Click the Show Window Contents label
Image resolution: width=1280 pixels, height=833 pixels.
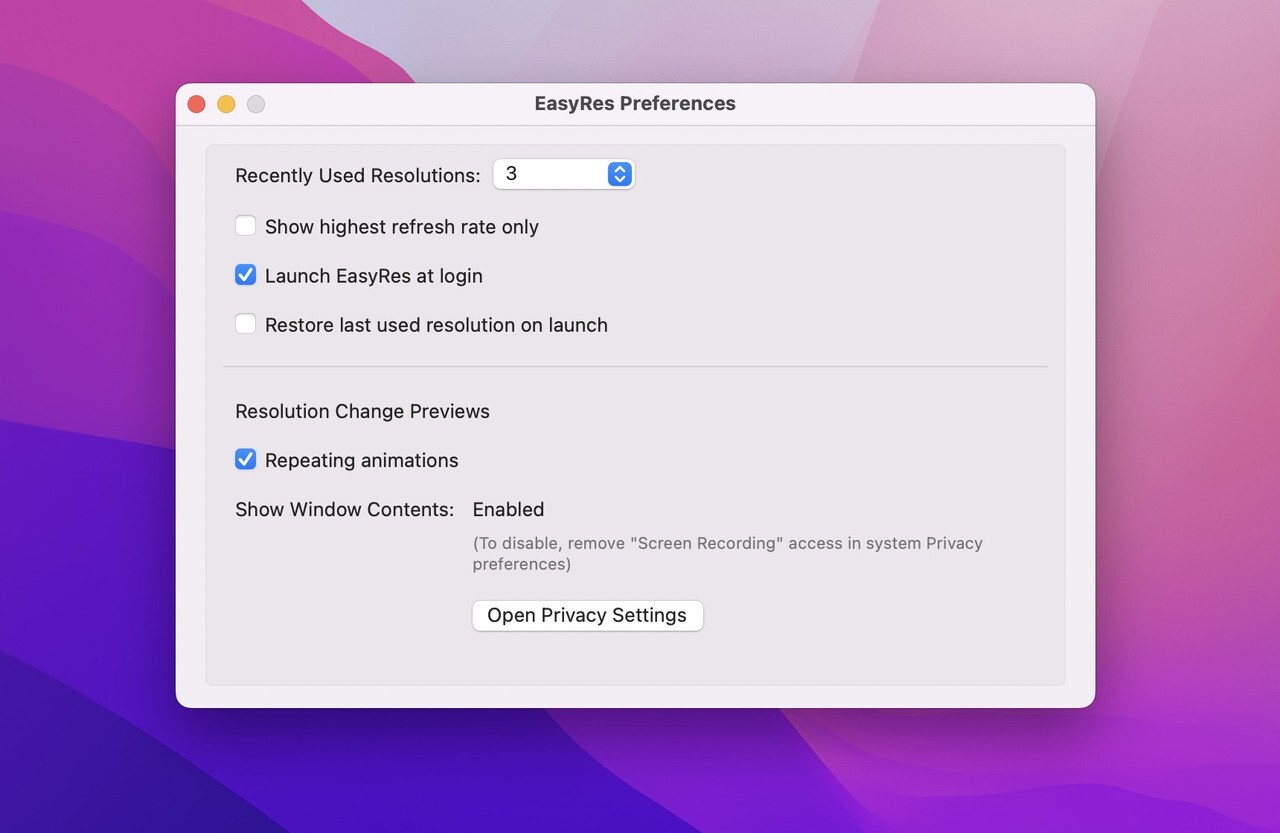coord(344,509)
